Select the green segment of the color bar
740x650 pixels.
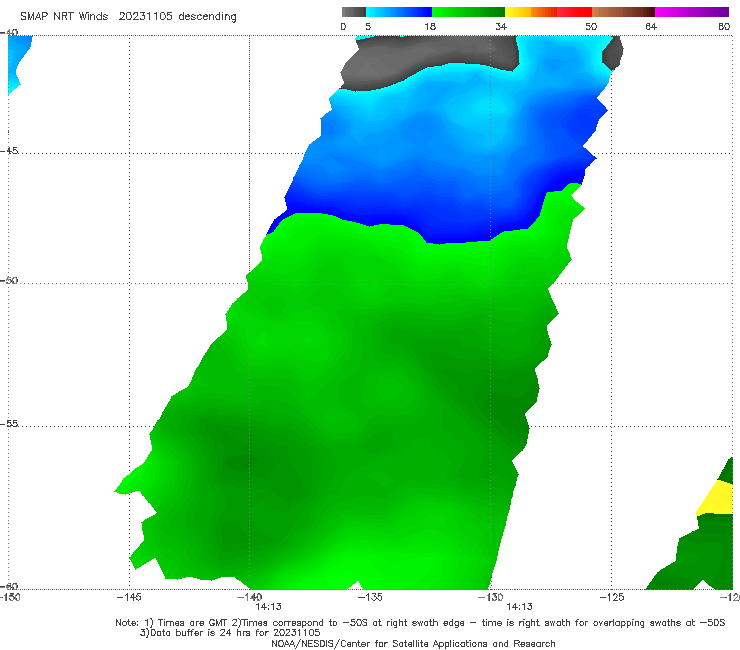click(x=468, y=12)
